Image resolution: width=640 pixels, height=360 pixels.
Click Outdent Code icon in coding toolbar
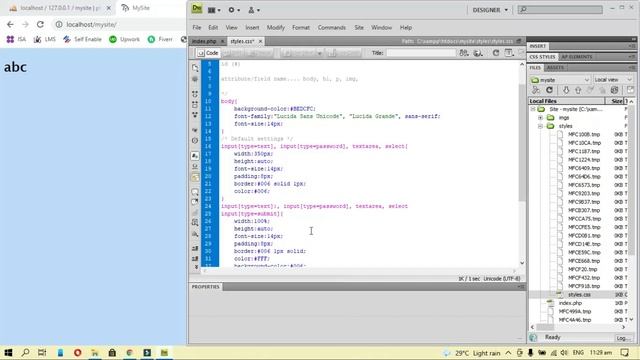pyautogui.click(x=195, y=259)
